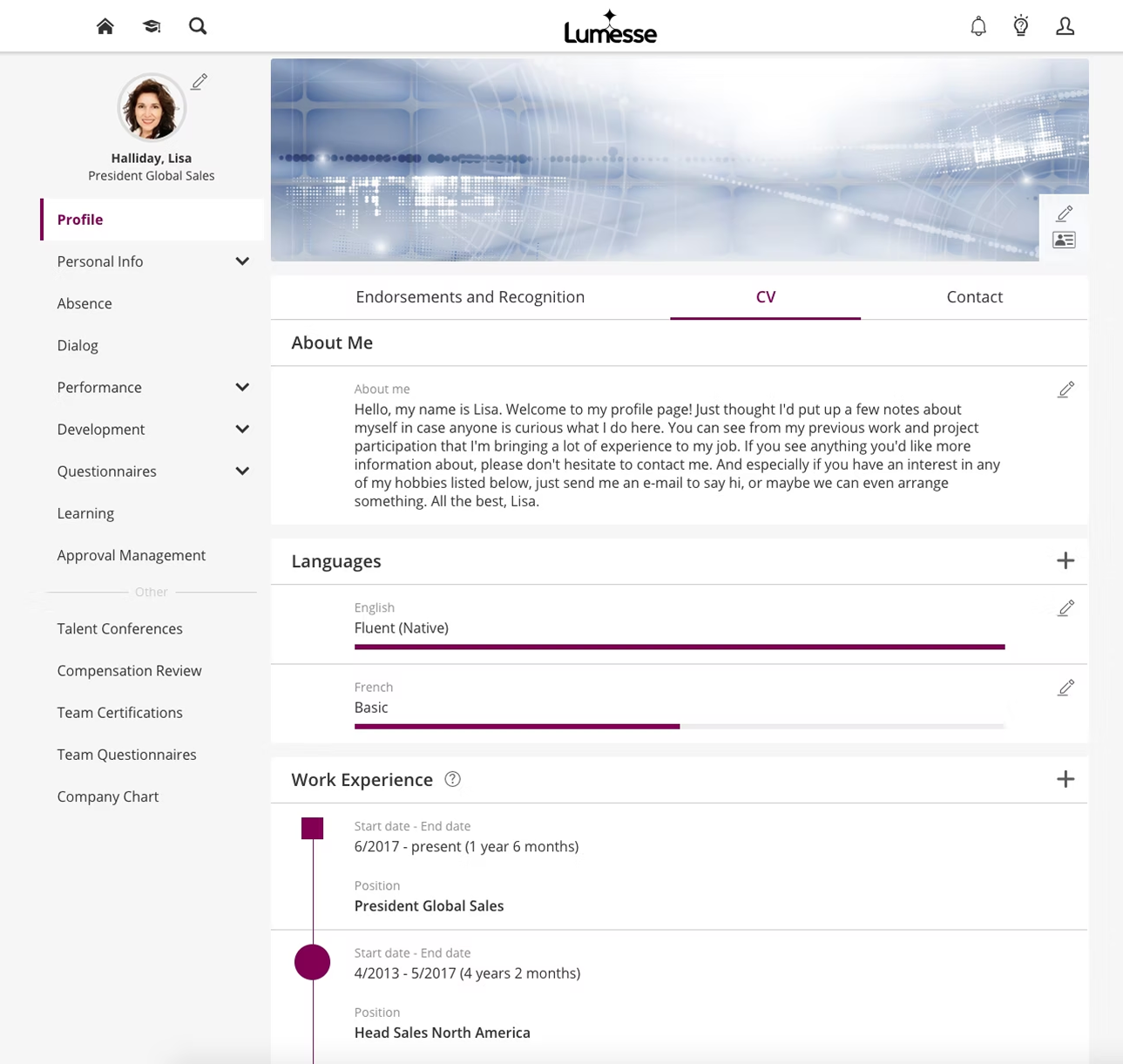The width and height of the screenshot is (1123, 1064).
Task: Open the graduation cap learning icon
Action: click(x=152, y=26)
